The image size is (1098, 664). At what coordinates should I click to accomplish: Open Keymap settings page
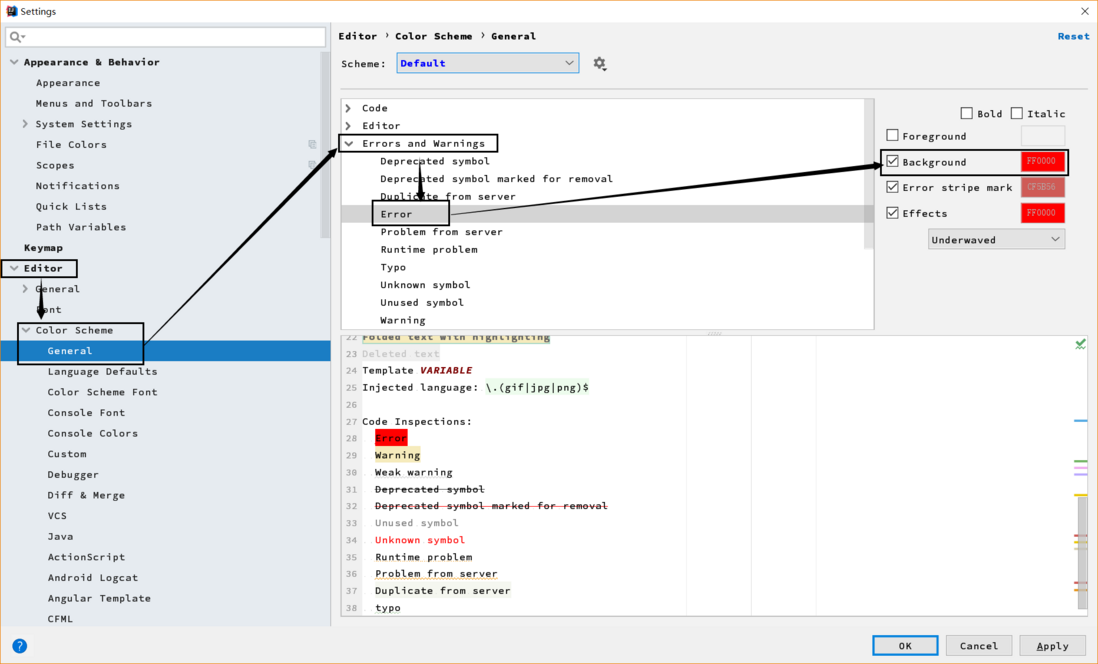point(43,247)
